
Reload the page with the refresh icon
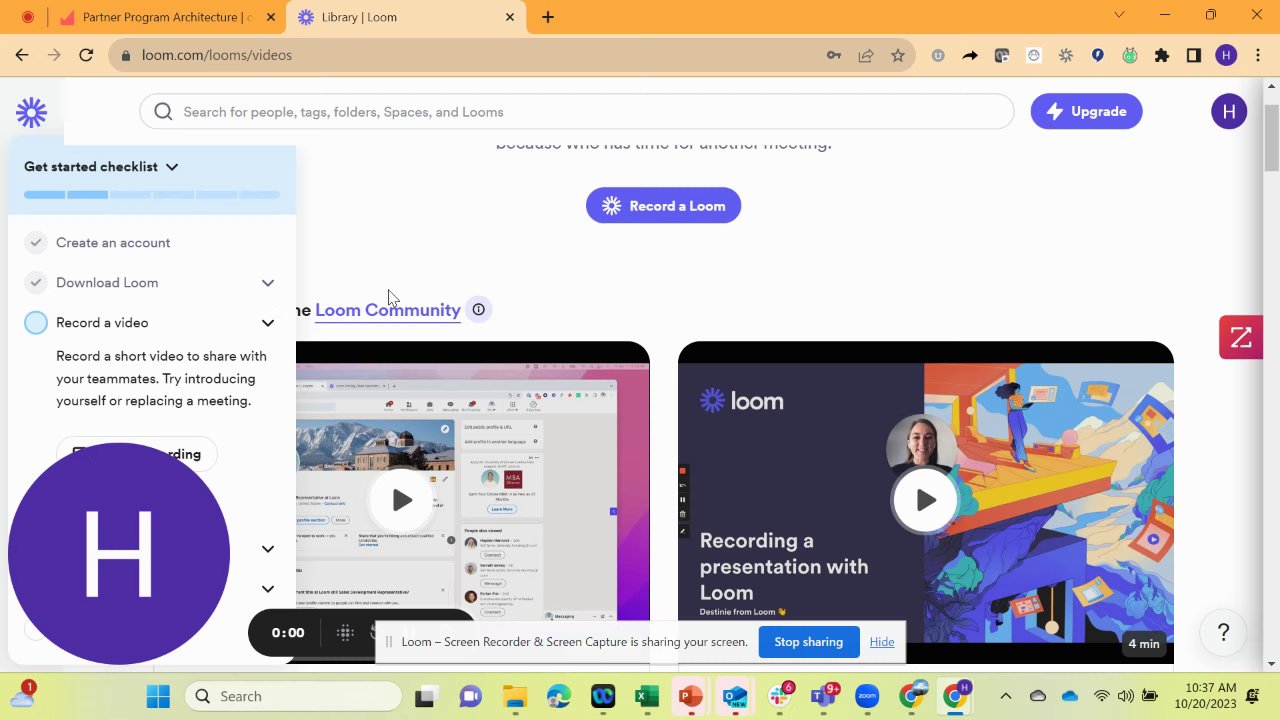click(x=86, y=55)
